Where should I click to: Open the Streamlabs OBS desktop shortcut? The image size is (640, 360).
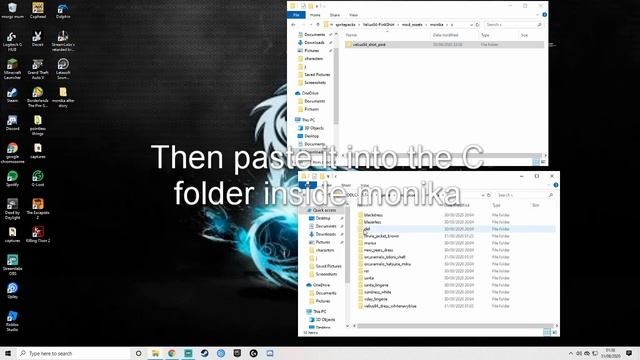(x=12, y=264)
